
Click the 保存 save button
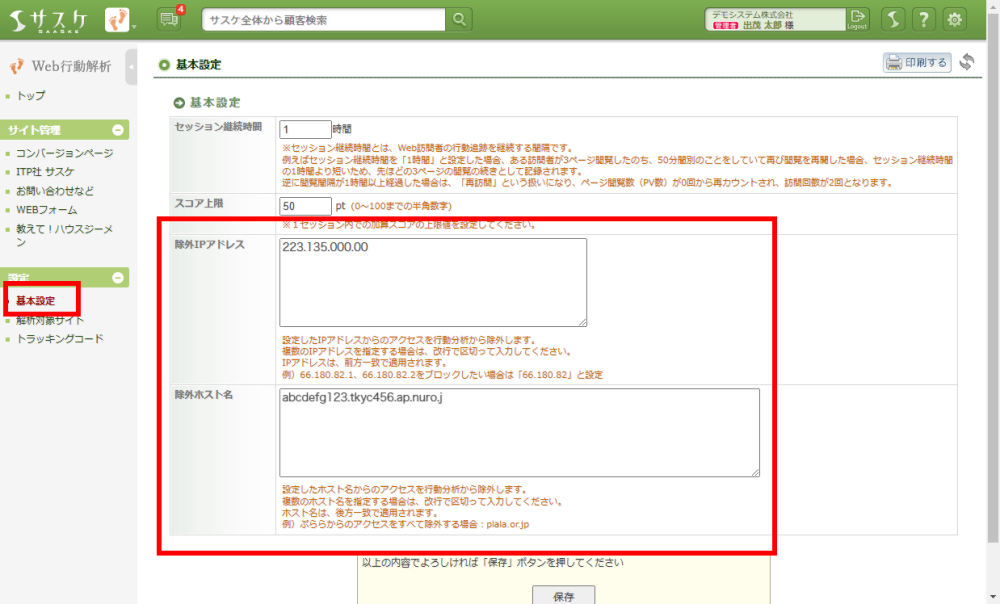[x=564, y=595]
